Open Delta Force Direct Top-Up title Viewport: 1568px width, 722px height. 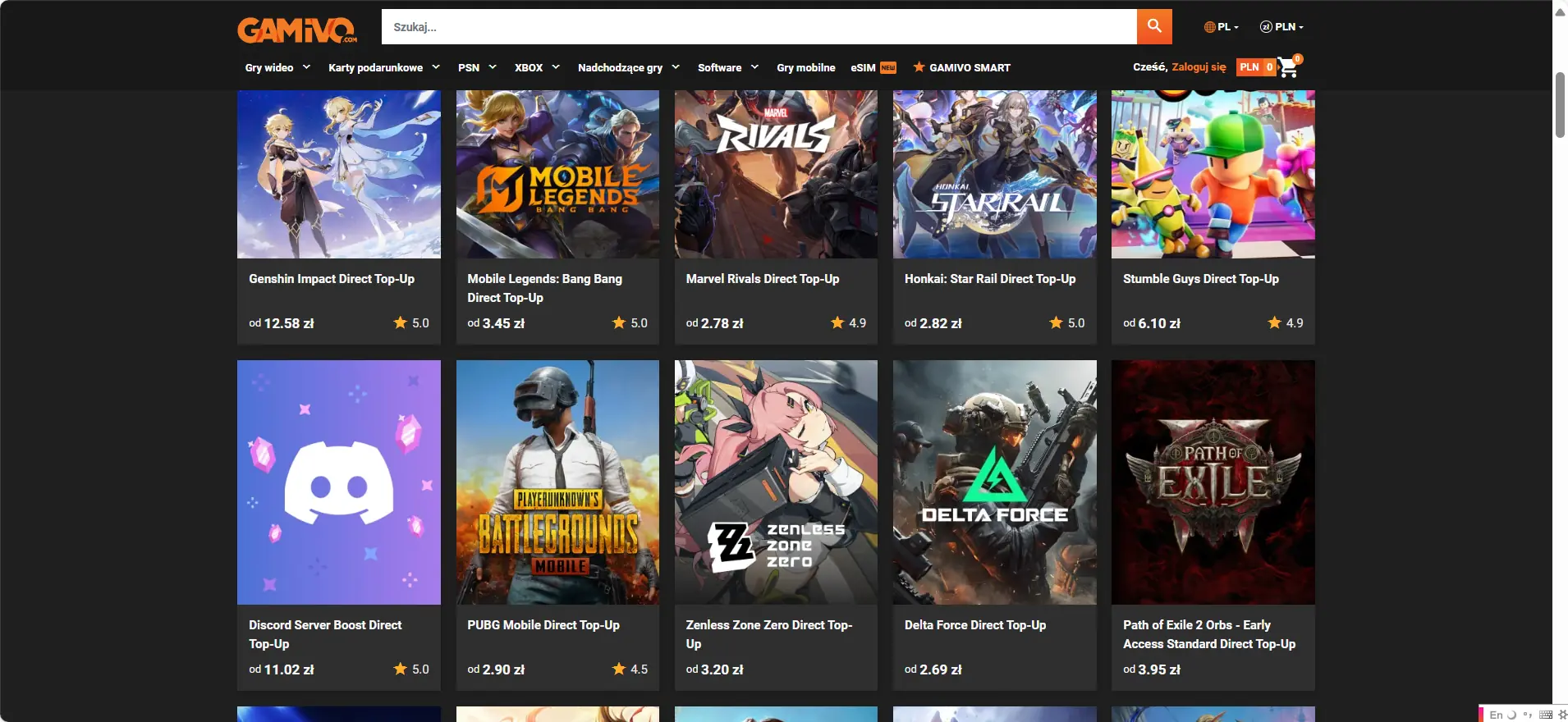tap(975, 625)
